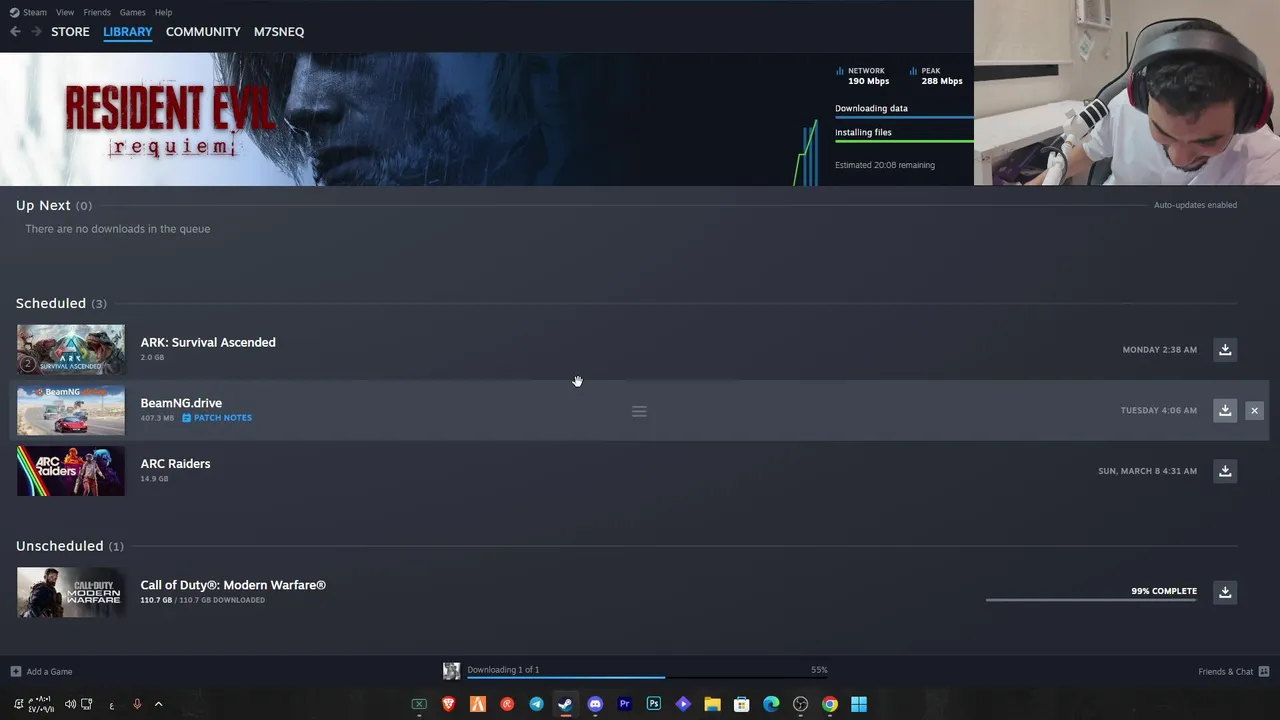1280x720 pixels.
Task: Open the Games menu
Action: 132,12
